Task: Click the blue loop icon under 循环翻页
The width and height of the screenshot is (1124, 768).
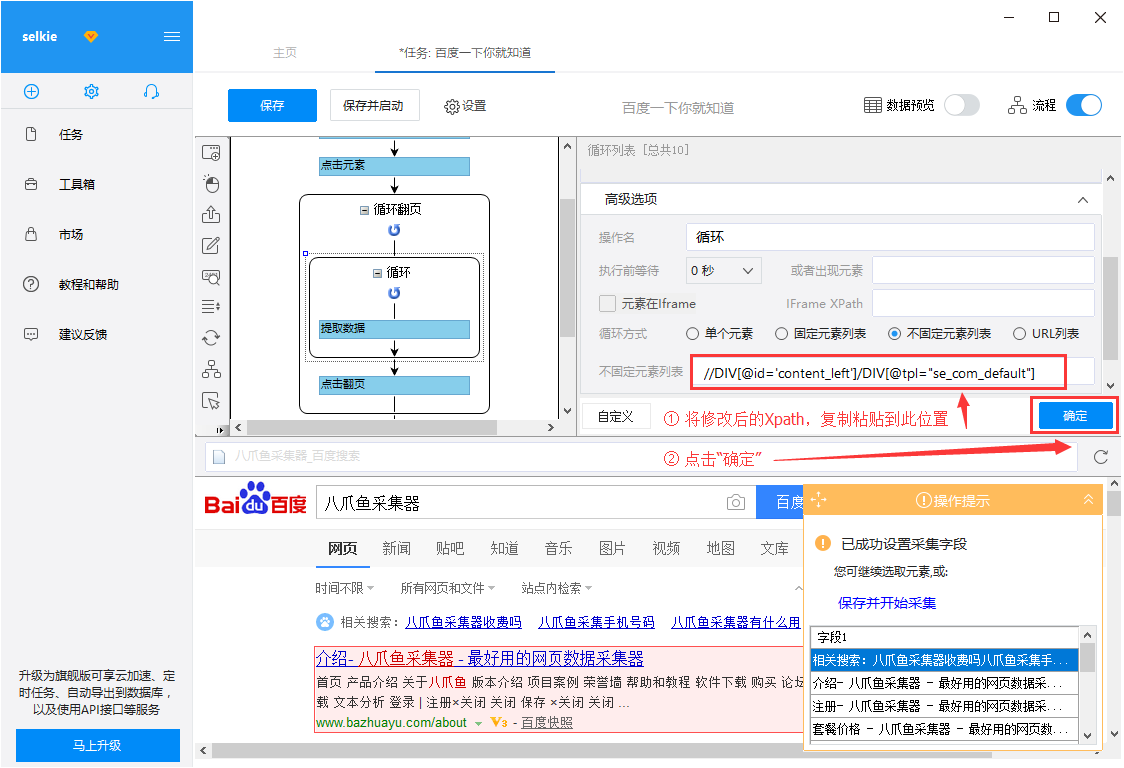Action: click(x=394, y=230)
